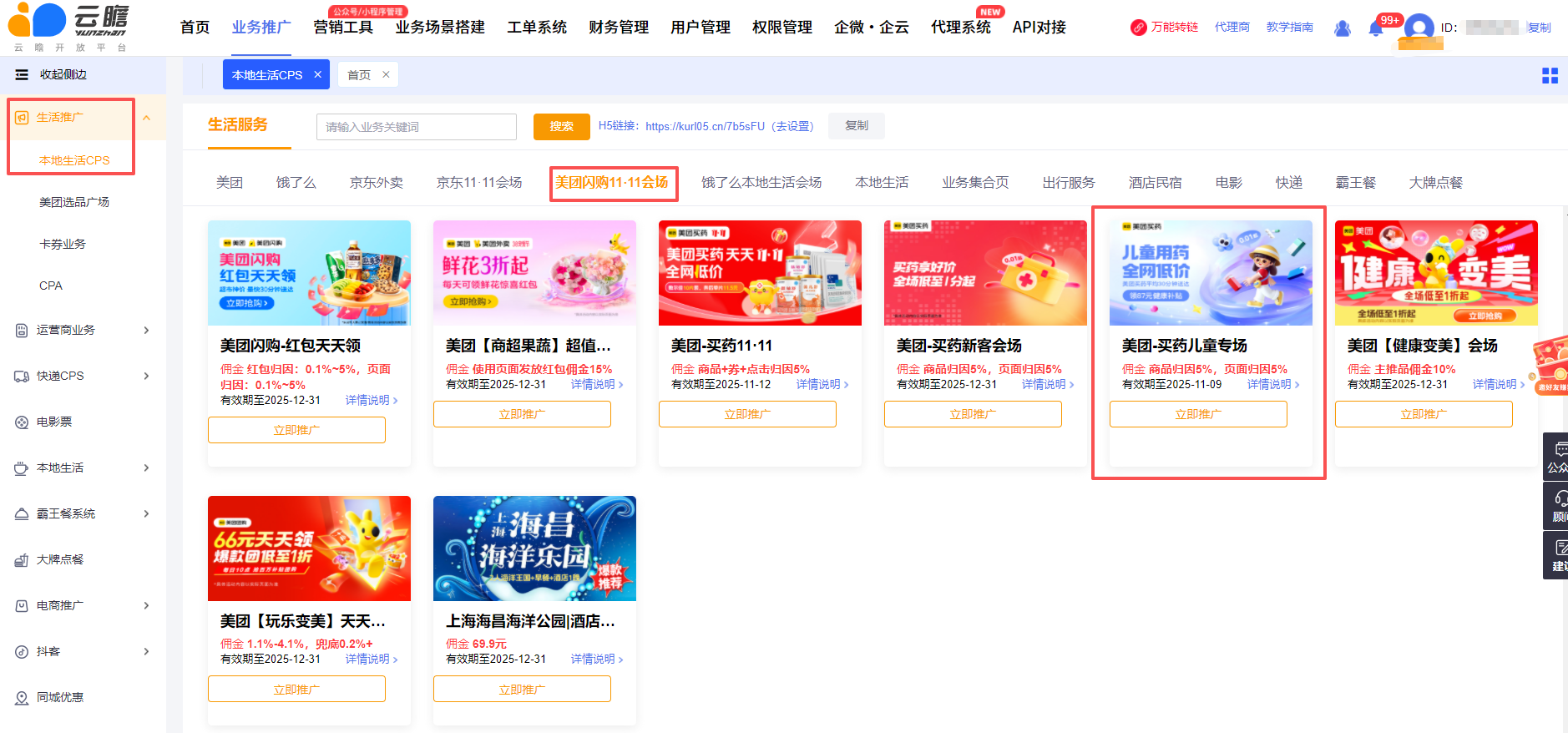Click the 收起侧边 collapse sidebar icon
Image resolution: width=1568 pixels, height=733 pixels.
click(x=22, y=75)
